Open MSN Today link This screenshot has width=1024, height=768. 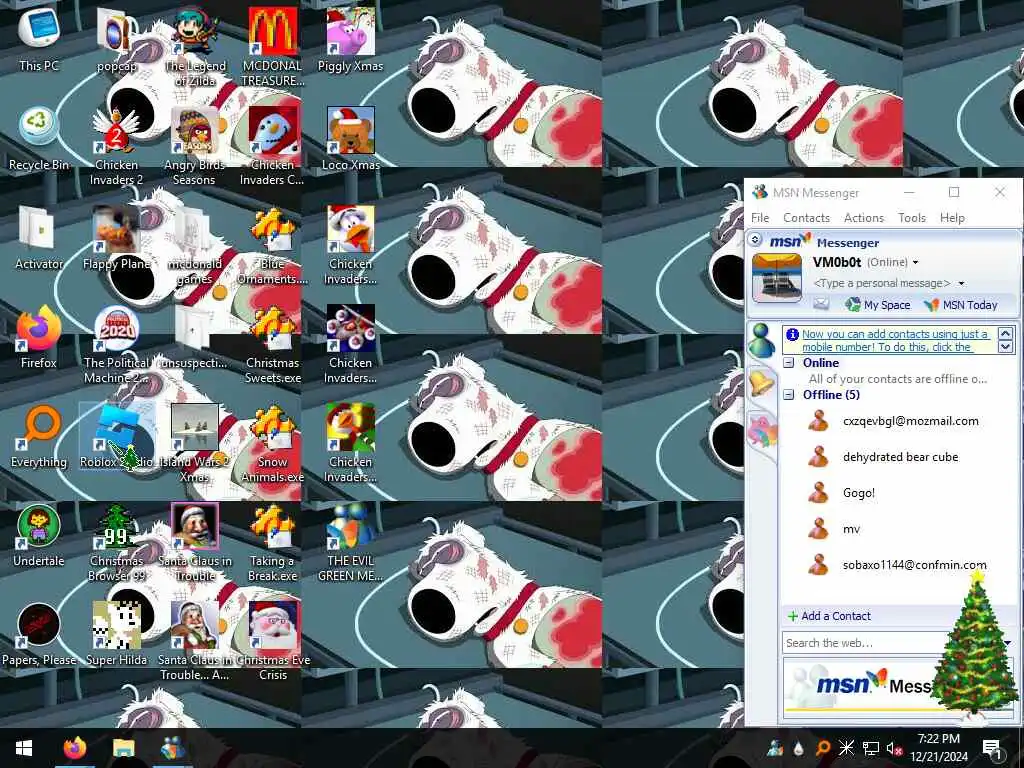(x=960, y=304)
